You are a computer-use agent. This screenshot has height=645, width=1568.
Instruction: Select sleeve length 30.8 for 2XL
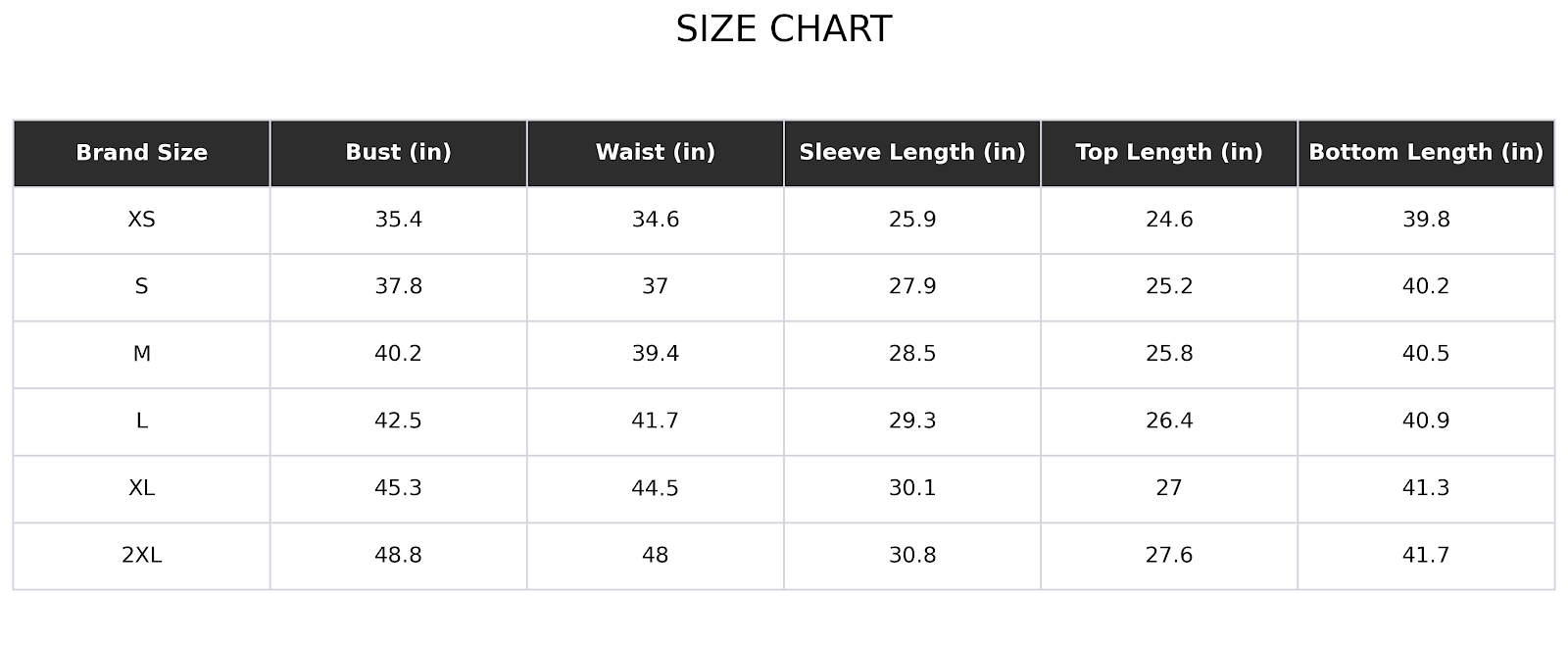911,556
